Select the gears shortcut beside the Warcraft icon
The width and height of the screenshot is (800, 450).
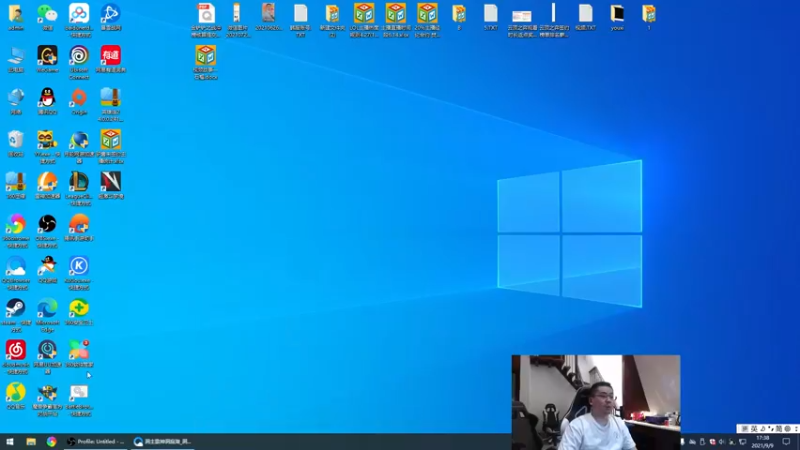[x=79, y=399]
